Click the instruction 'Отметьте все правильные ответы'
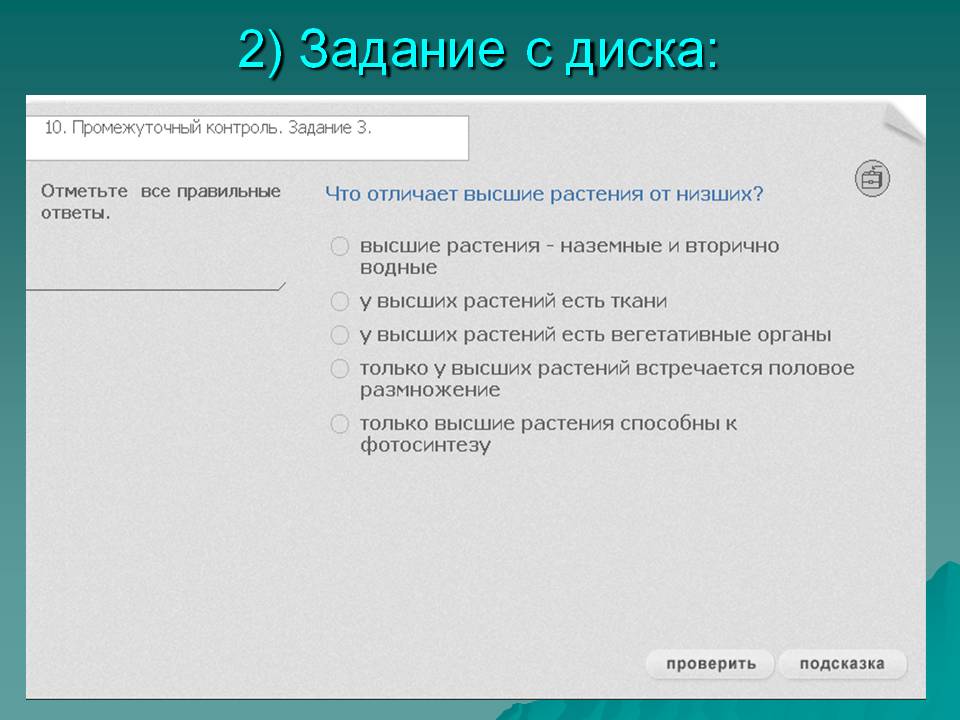Image resolution: width=960 pixels, height=720 pixels. [160, 202]
